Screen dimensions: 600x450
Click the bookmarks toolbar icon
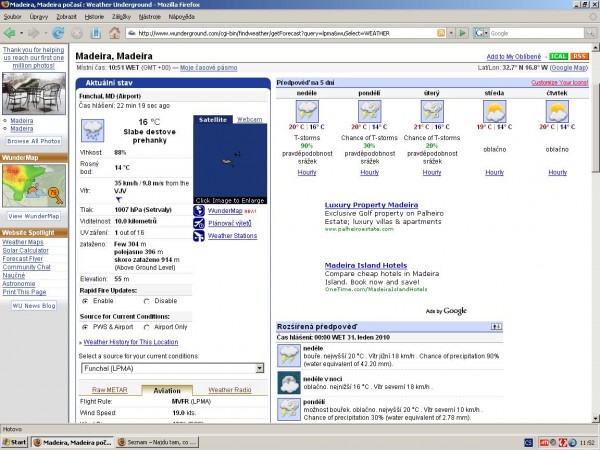pyautogui.click(x=96, y=33)
